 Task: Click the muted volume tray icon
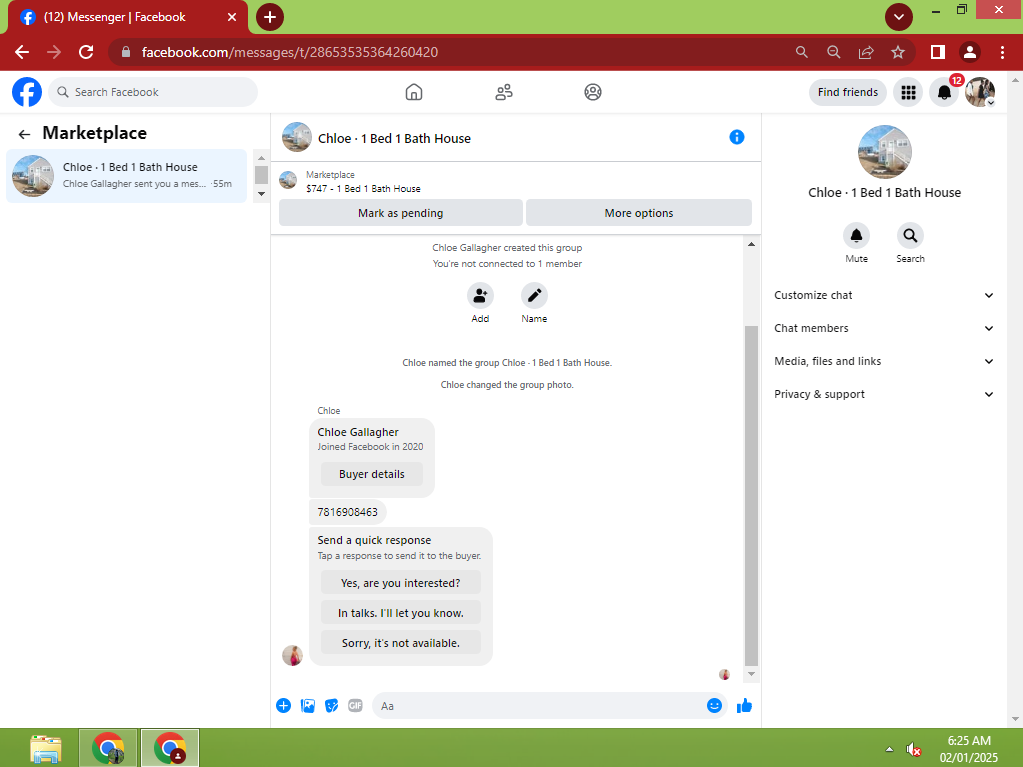tap(913, 749)
